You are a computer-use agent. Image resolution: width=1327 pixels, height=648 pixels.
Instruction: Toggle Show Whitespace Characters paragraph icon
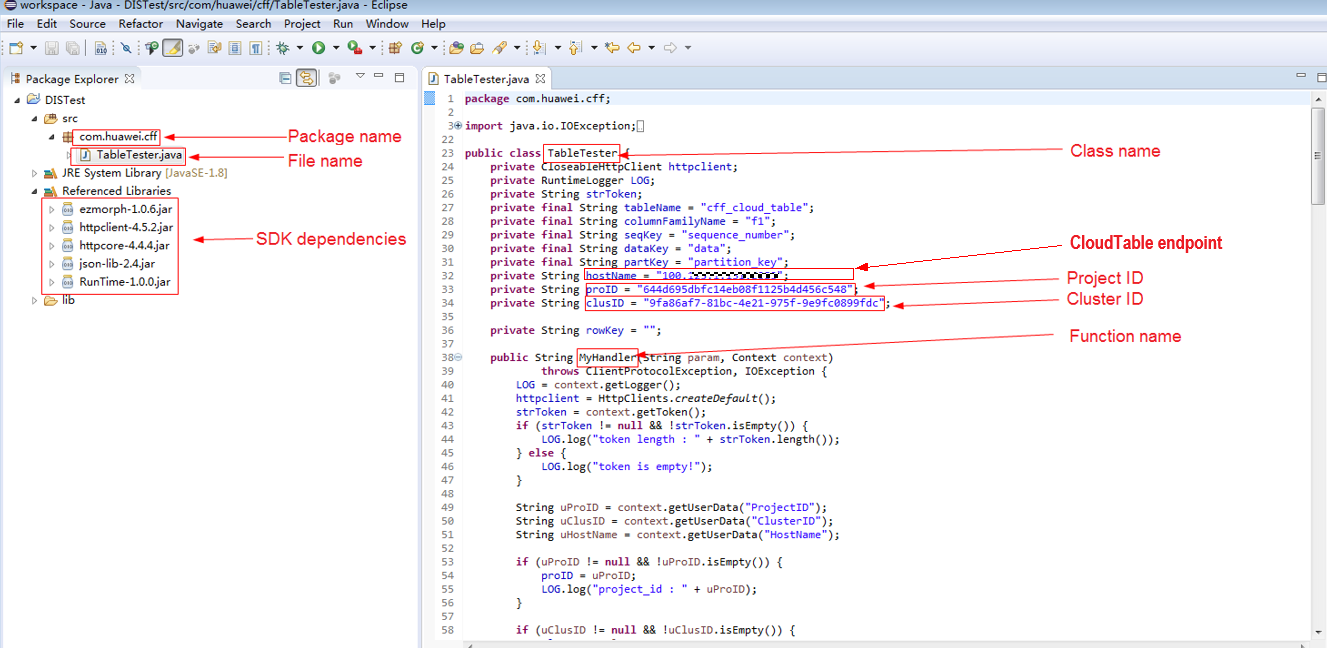(x=256, y=48)
